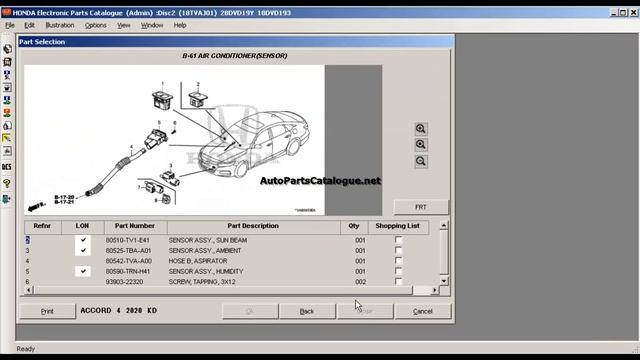This screenshot has height=360, width=640.
Task: Open the DCS toolbar icon
Action: click(7, 167)
